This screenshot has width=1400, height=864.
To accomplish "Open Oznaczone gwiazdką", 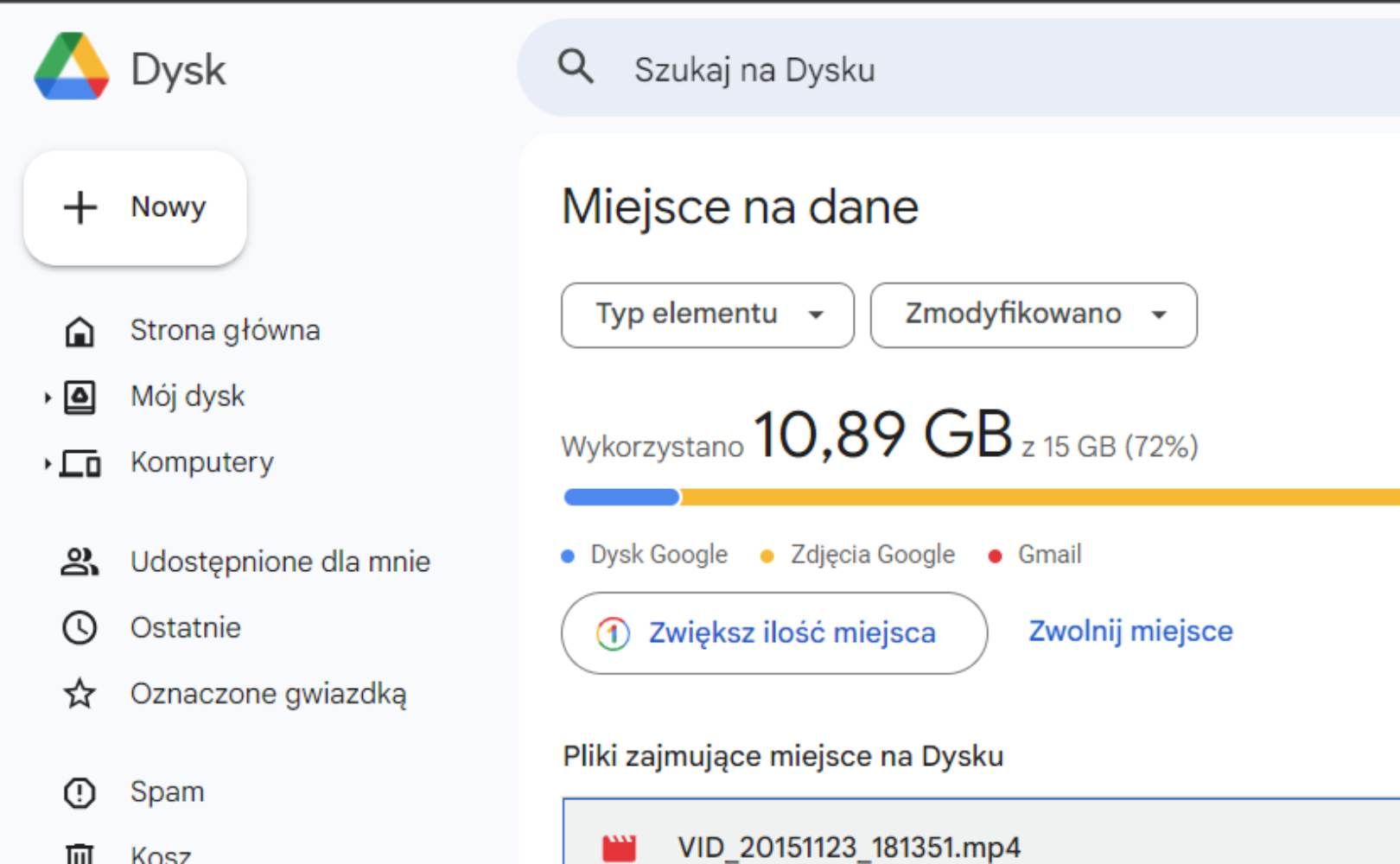I will 268,694.
